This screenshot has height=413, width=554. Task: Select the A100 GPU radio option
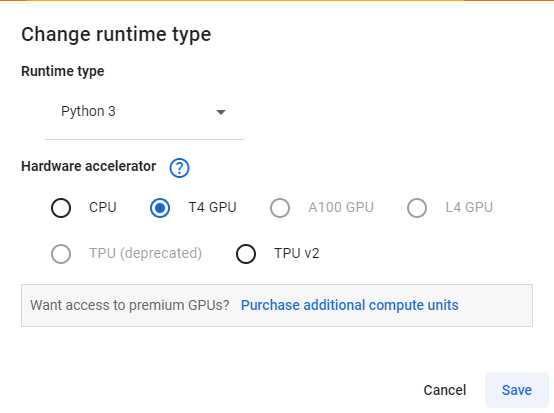[280, 208]
